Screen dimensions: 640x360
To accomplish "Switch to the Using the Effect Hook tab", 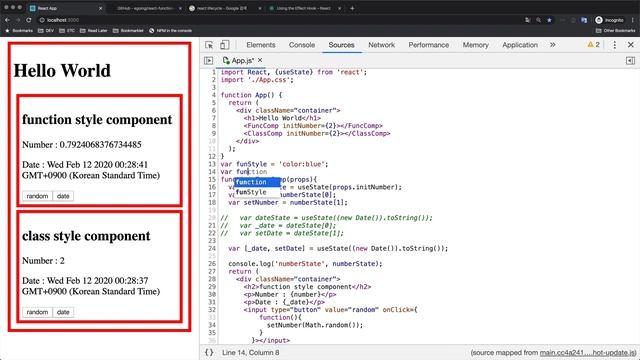I will click(x=303, y=8).
